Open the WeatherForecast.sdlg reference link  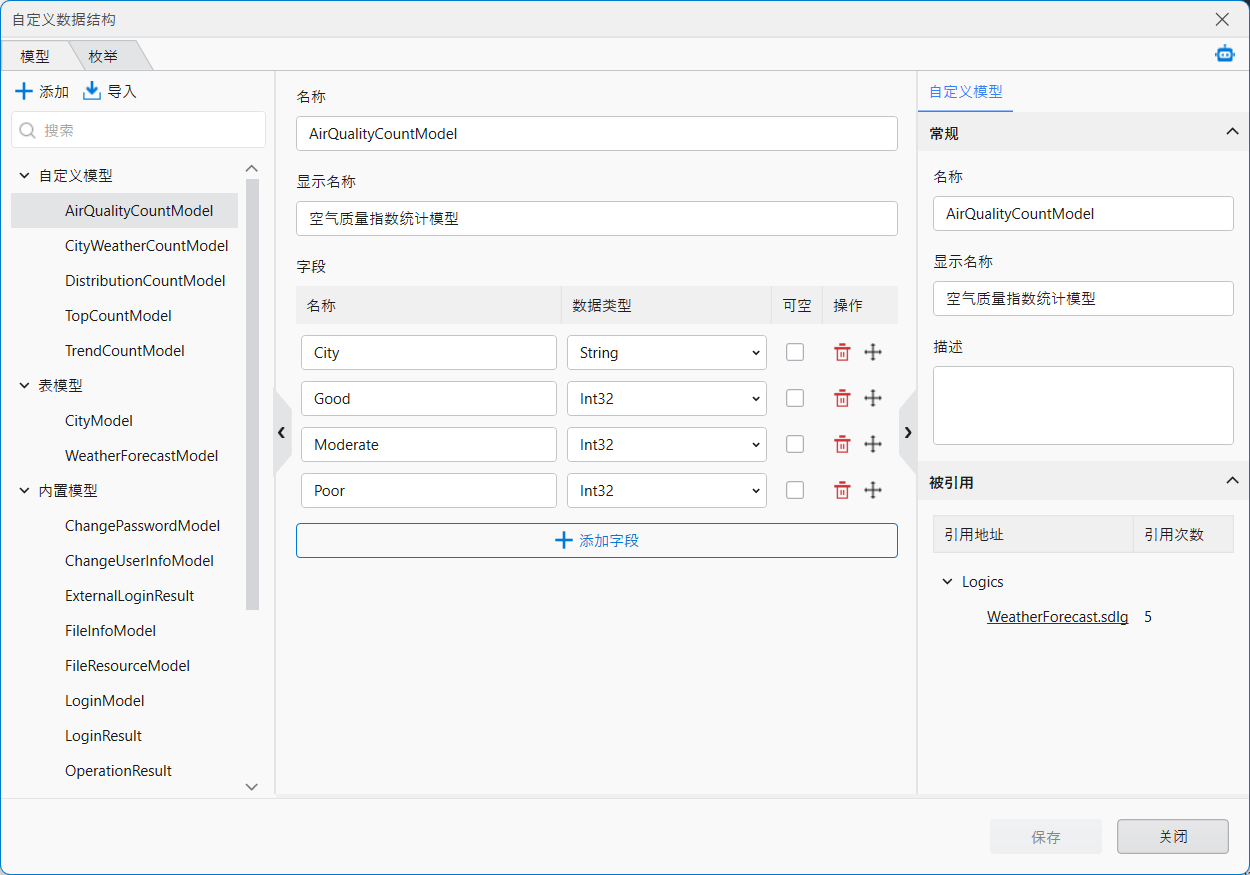pos(1057,617)
